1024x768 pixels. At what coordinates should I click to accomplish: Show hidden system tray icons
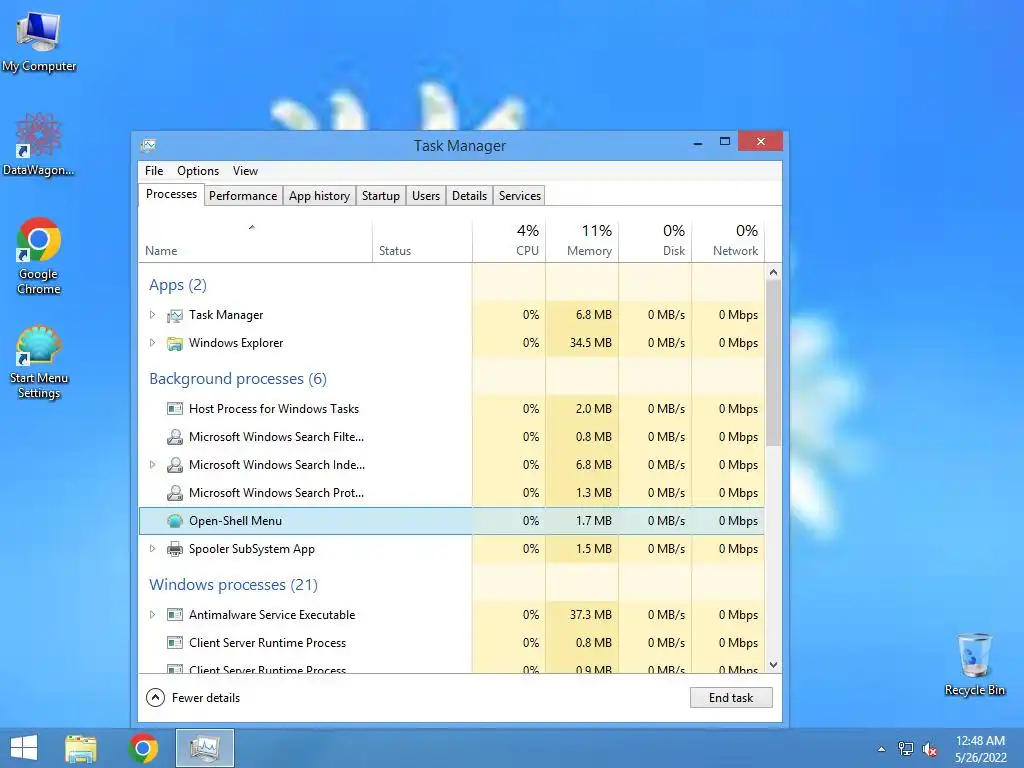[x=882, y=750]
